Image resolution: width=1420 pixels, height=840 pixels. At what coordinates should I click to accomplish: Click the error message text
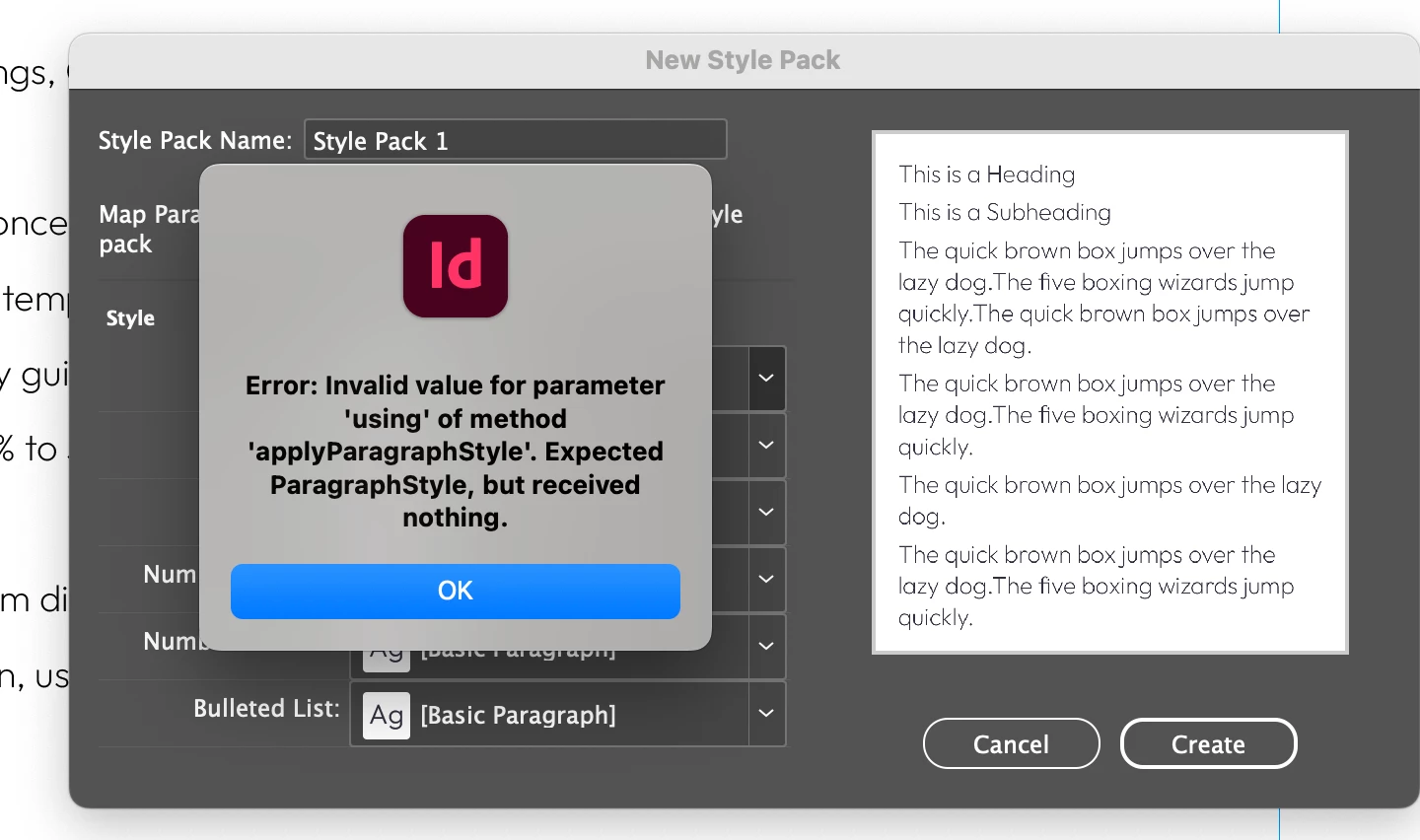[x=456, y=452]
